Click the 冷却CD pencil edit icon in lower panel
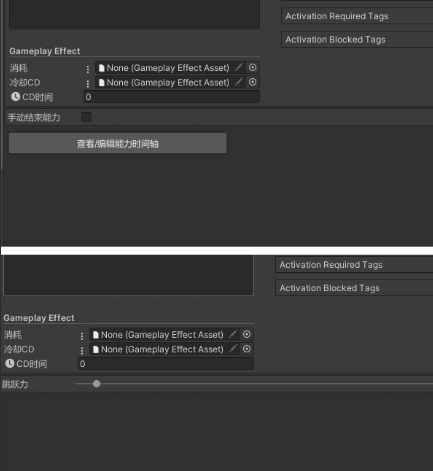This screenshot has width=433, height=471. tap(233, 349)
